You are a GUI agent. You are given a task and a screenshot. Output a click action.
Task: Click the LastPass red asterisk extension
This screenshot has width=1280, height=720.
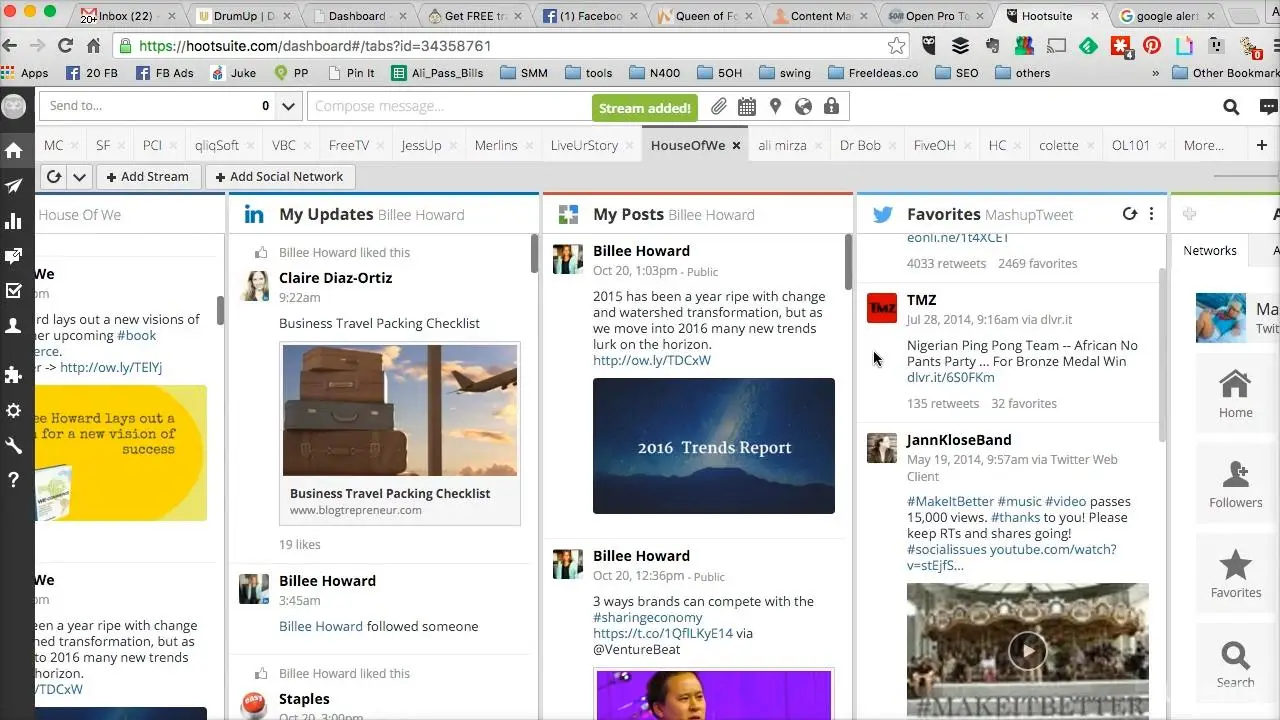click(x=1121, y=46)
